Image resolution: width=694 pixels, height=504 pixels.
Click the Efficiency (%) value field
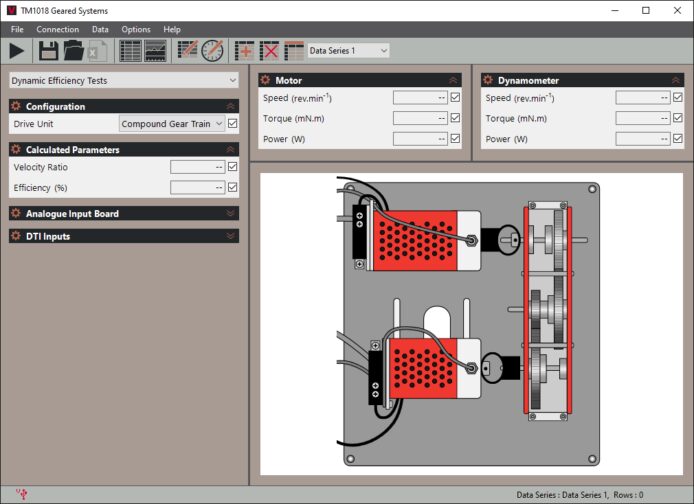pyautogui.click(x=198, y=188)
